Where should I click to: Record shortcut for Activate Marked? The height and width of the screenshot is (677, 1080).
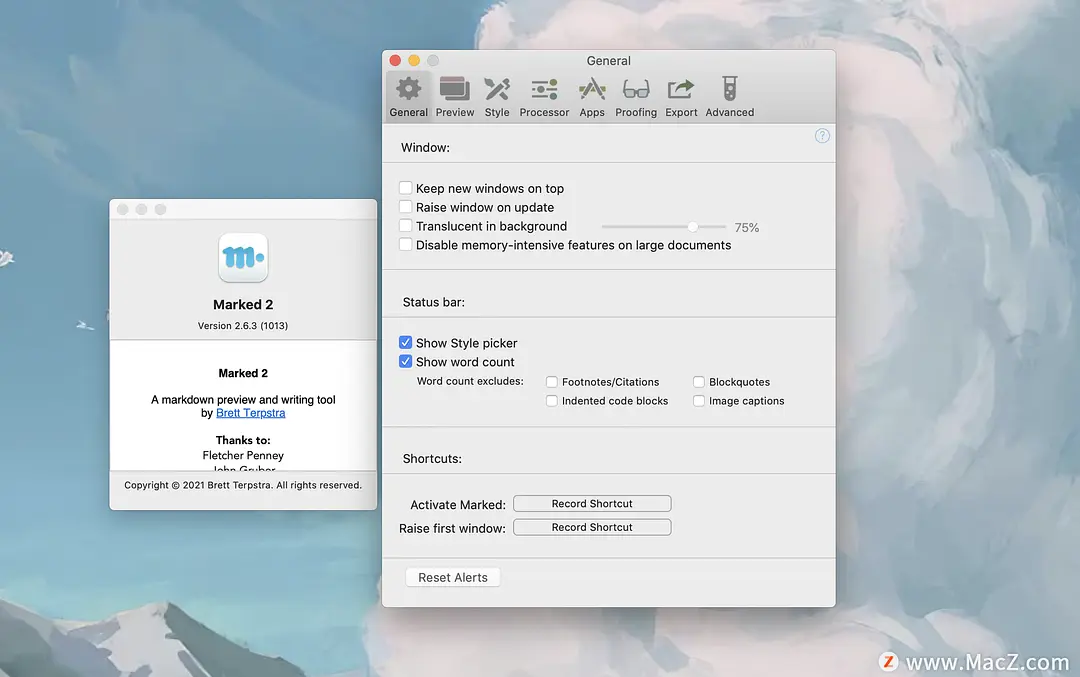pos(592,503)
